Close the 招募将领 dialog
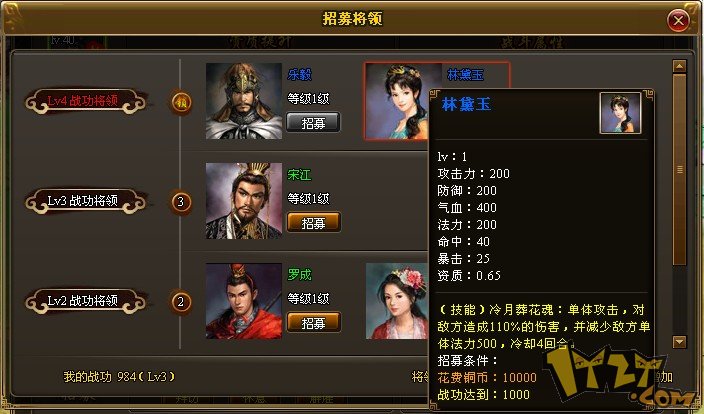Screen dimensions: 704x414 (x=678, y=20)
